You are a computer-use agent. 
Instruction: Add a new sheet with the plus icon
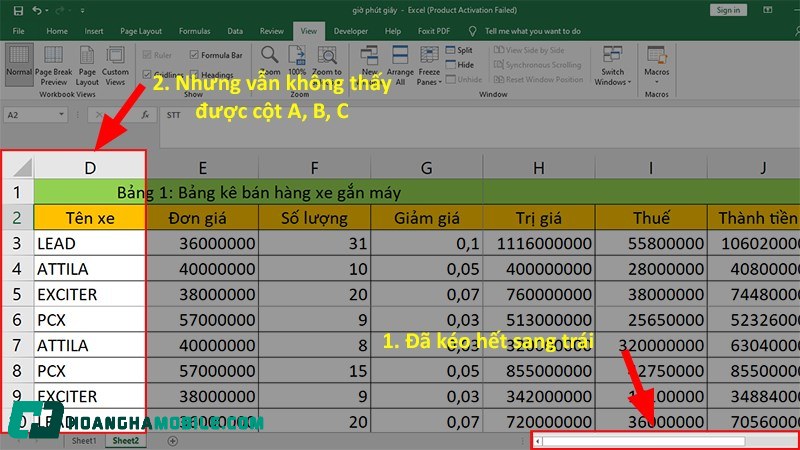(173, 441)
